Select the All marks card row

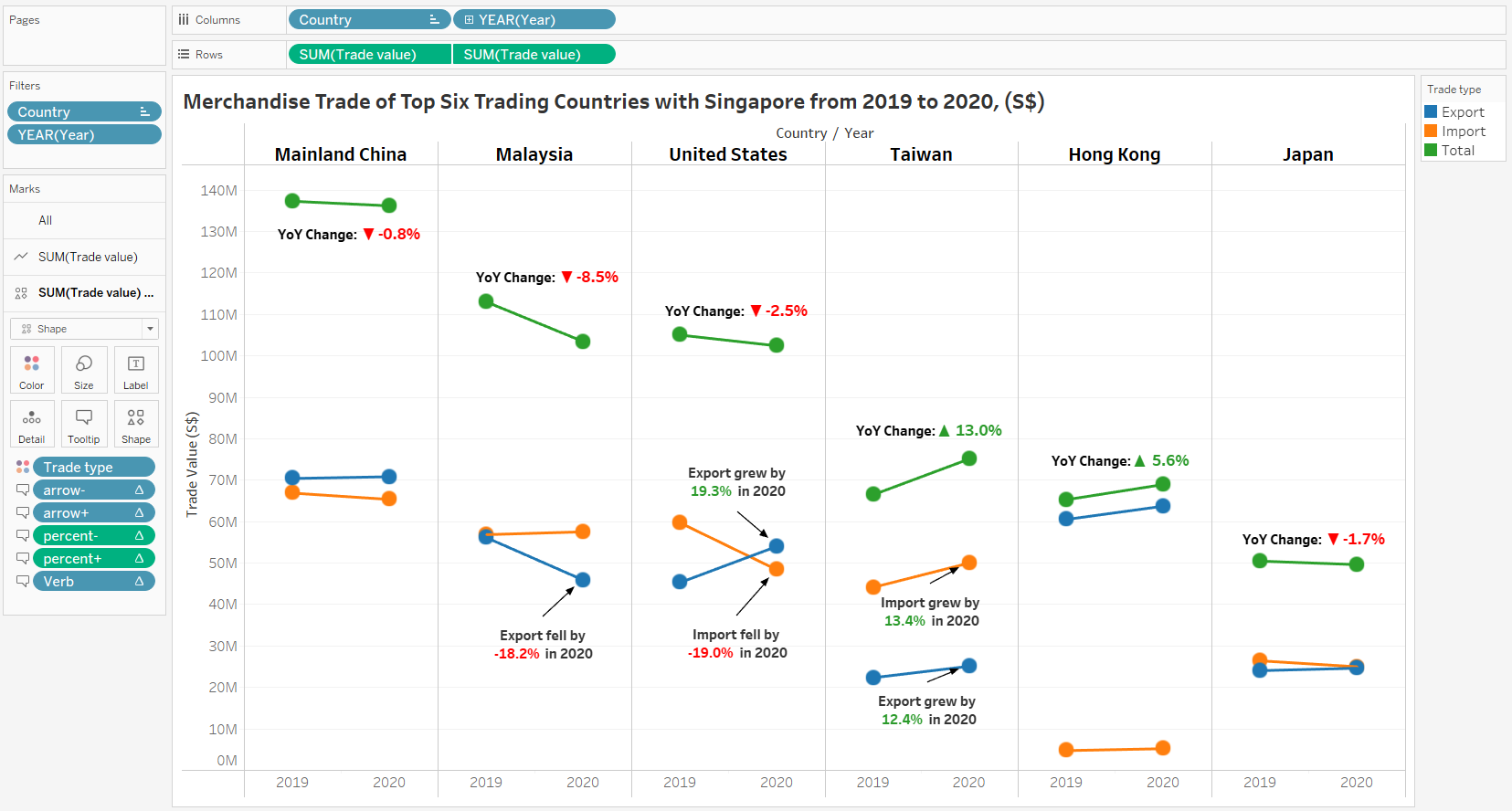pyautogui.click(x=84, y=220)
